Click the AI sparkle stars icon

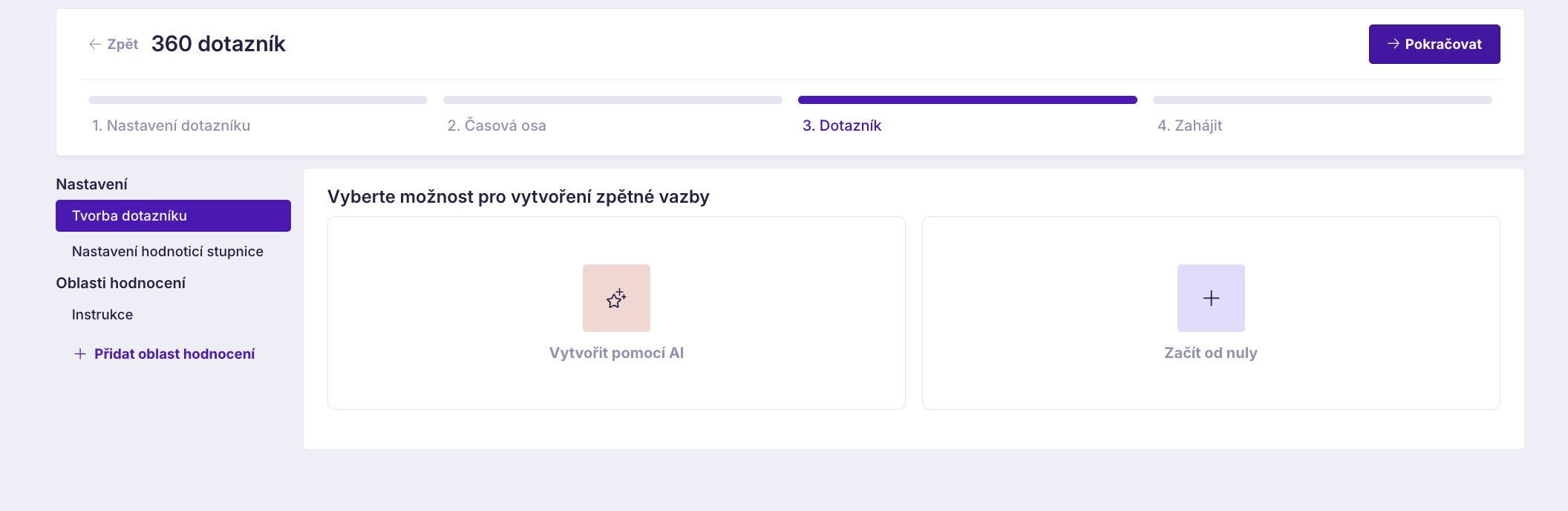click(x=616, y=299)
